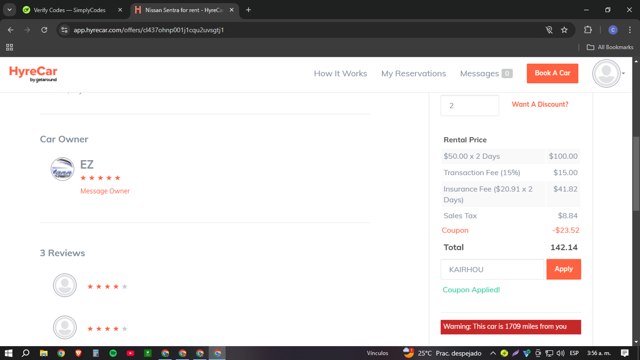
Task: Open the red YouTube app in taskbar
Action: 131,353
